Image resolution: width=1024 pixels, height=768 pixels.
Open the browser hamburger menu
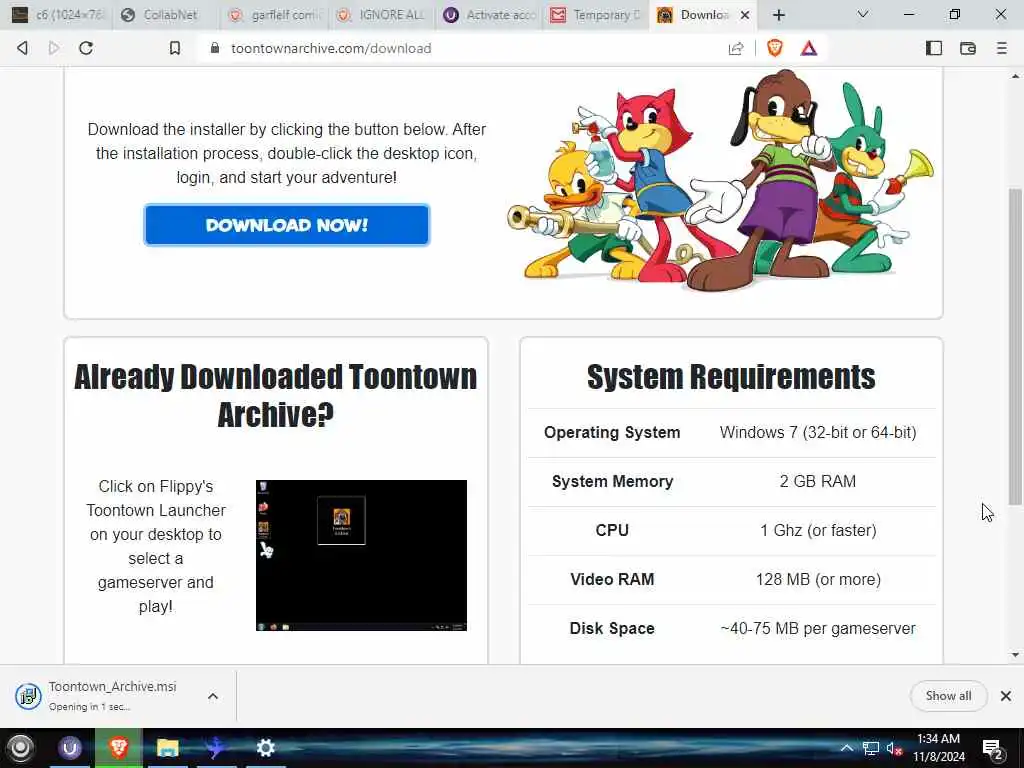pyautogui.click(x=1001, y=48)
